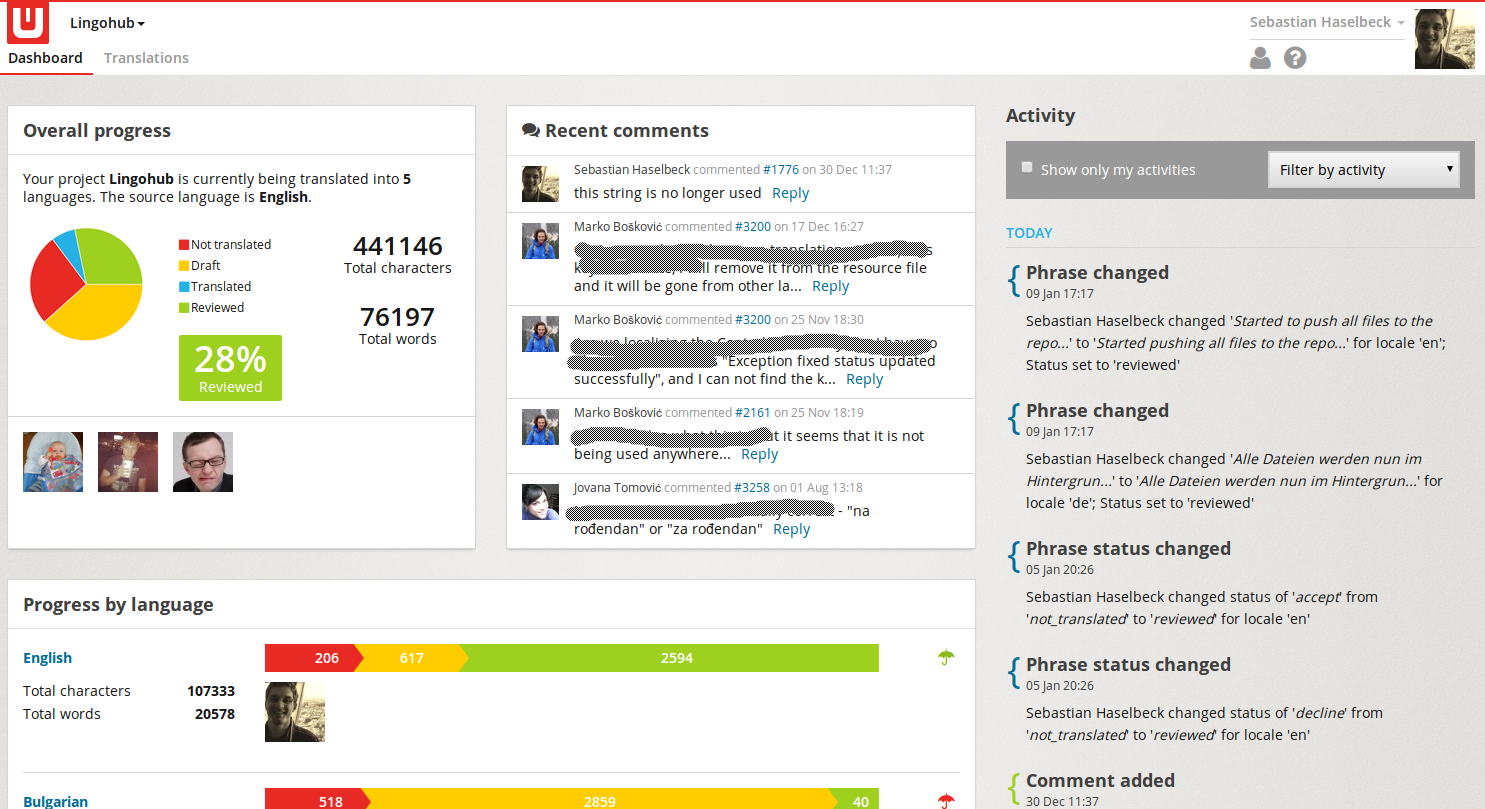Open the help question mark icon
This screenshot has height=809, width=1485.
point(1295,58)
